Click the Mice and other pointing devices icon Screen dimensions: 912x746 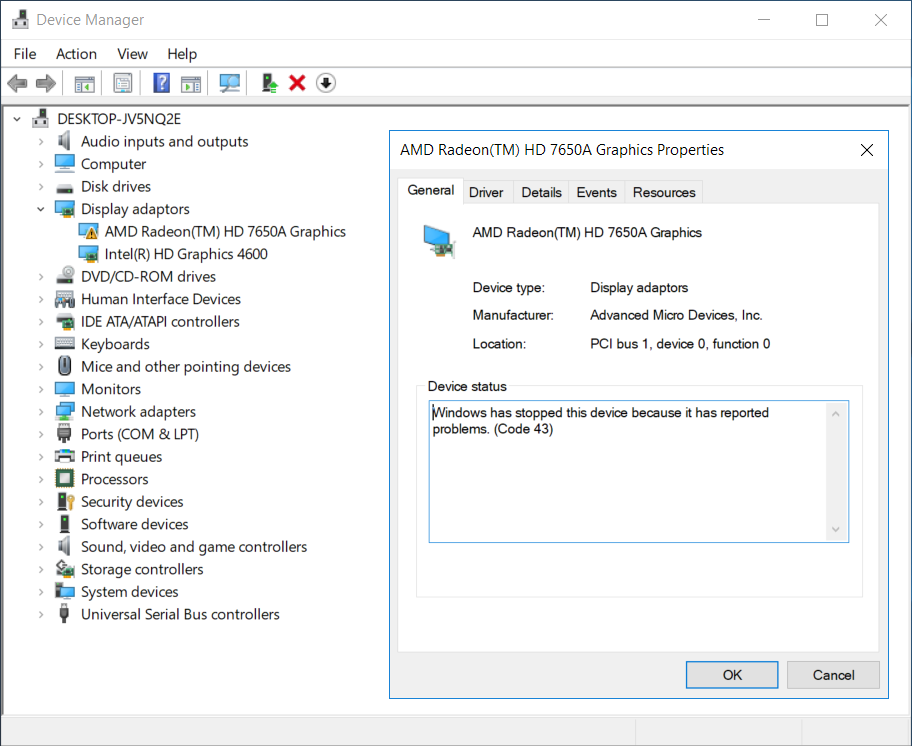65,366
